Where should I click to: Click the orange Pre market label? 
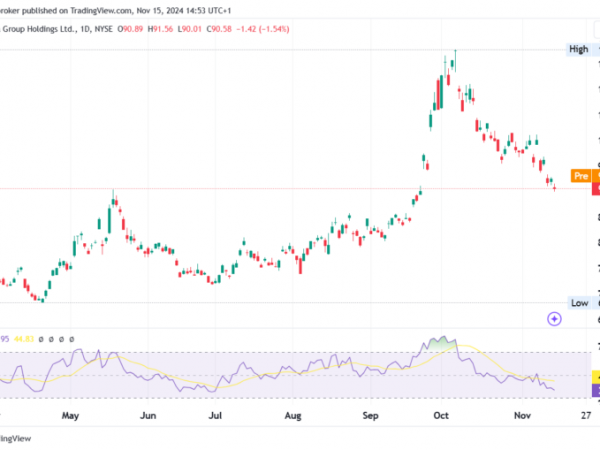tap(580, 176)
